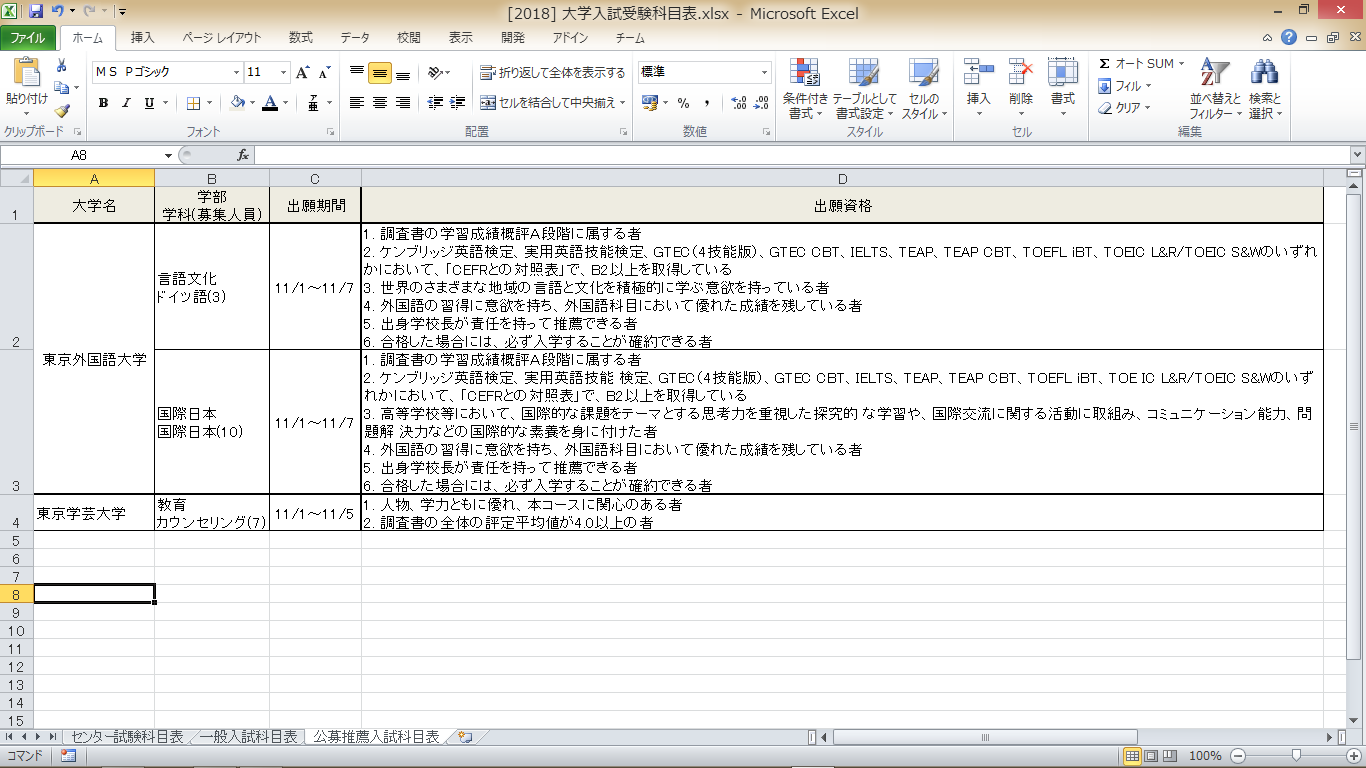Click the Save icon in Quick Access toolbar
Screen dimensions: 1366x768
tap(36, 12)
